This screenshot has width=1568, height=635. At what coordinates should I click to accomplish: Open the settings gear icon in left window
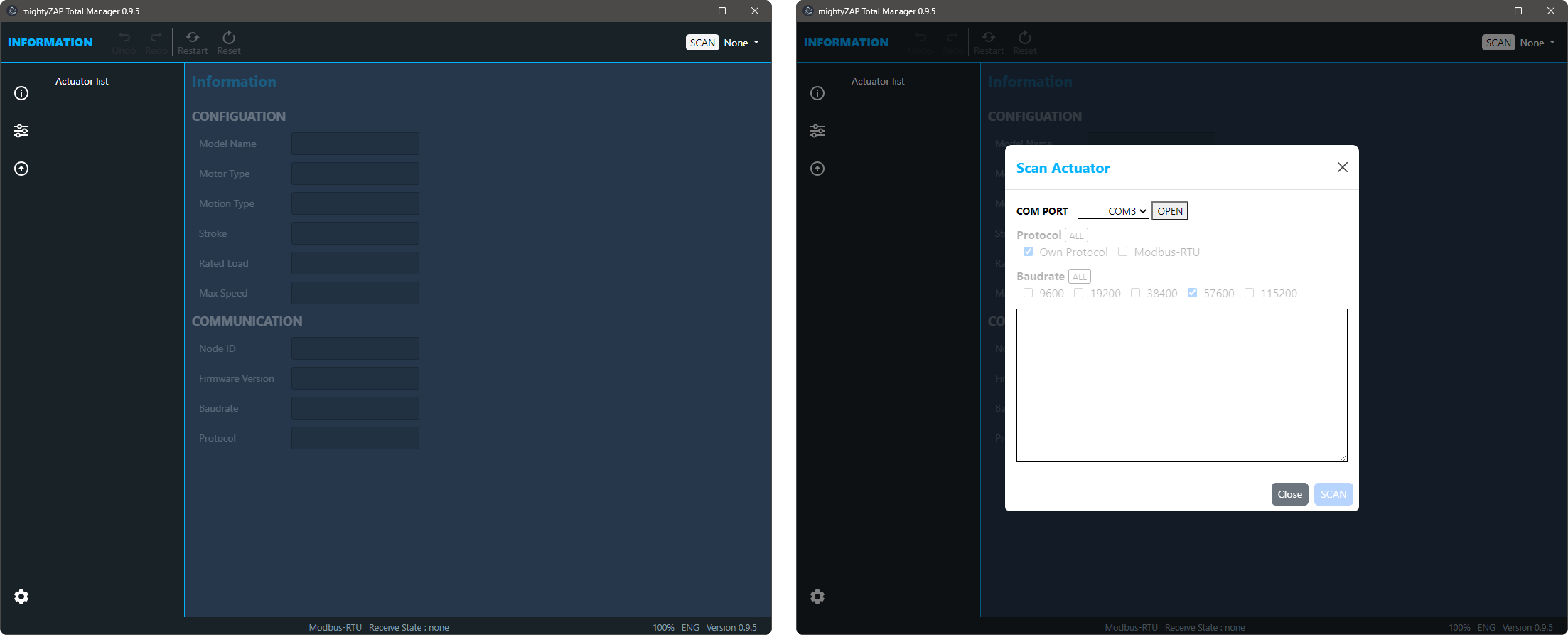[21, 597]
